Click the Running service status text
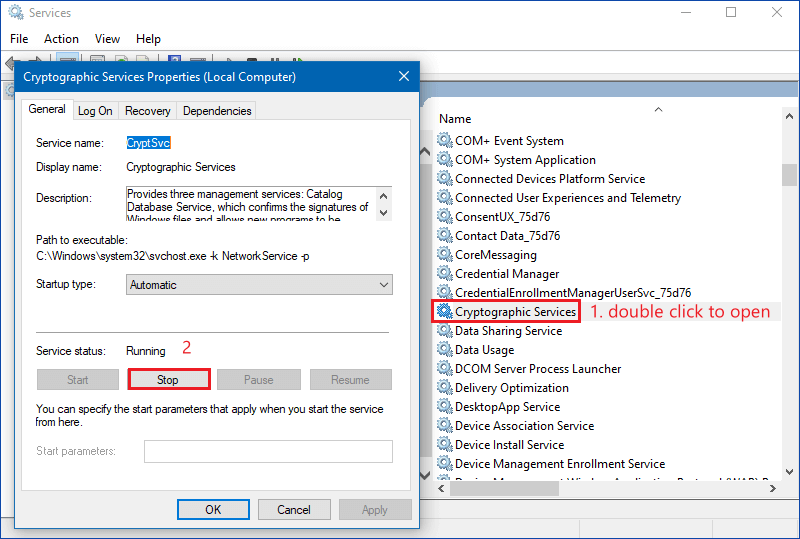Screen dimensions: 800x539 pos(146,351)
